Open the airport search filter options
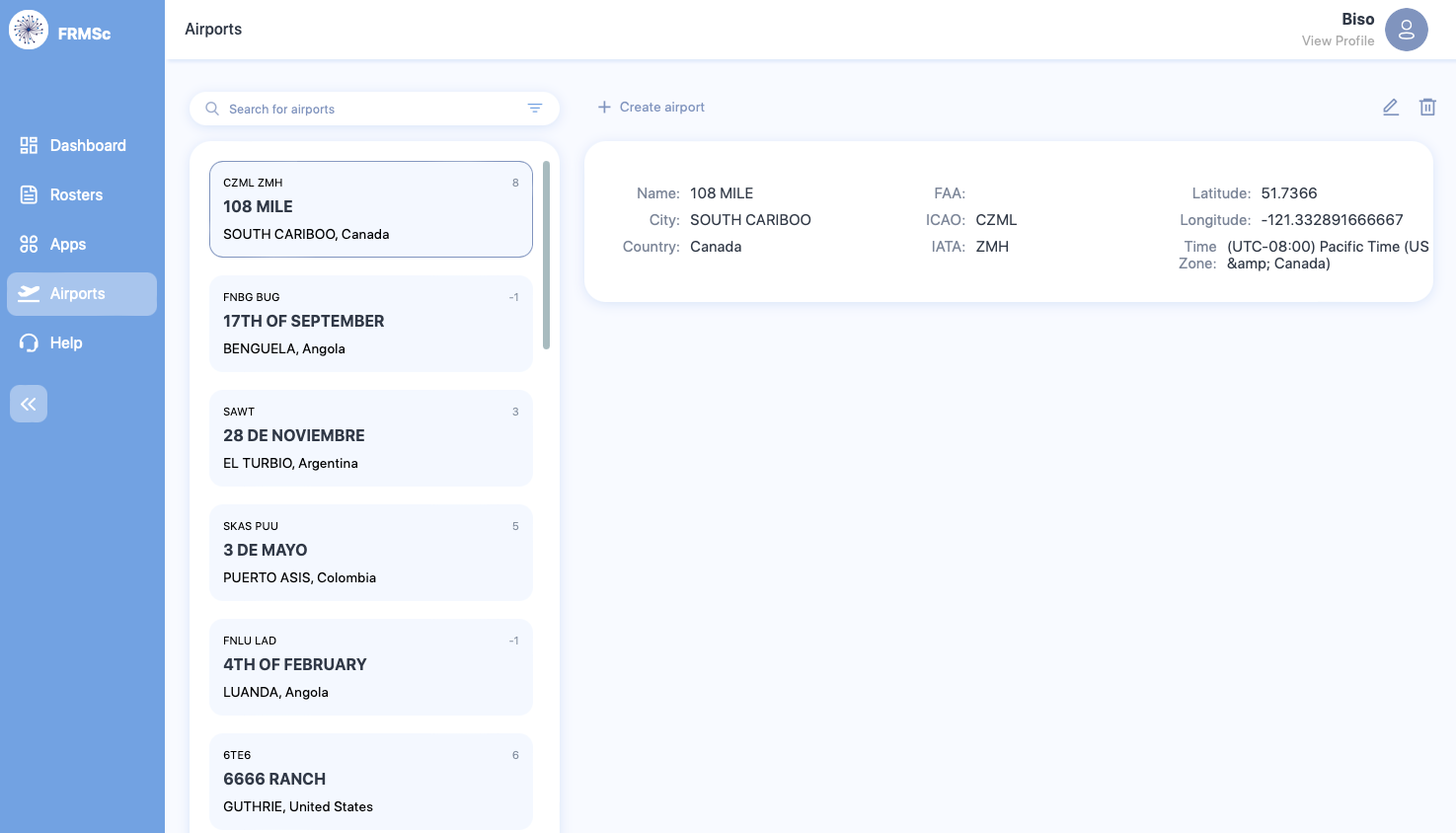Viewport: 1456px width, 833px height. pos(535,109)
